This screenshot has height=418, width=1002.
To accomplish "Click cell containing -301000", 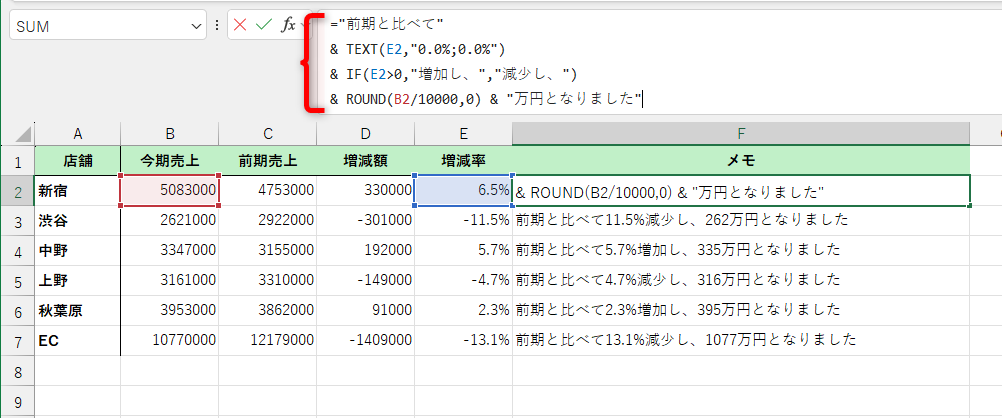I will coord(365,221).
